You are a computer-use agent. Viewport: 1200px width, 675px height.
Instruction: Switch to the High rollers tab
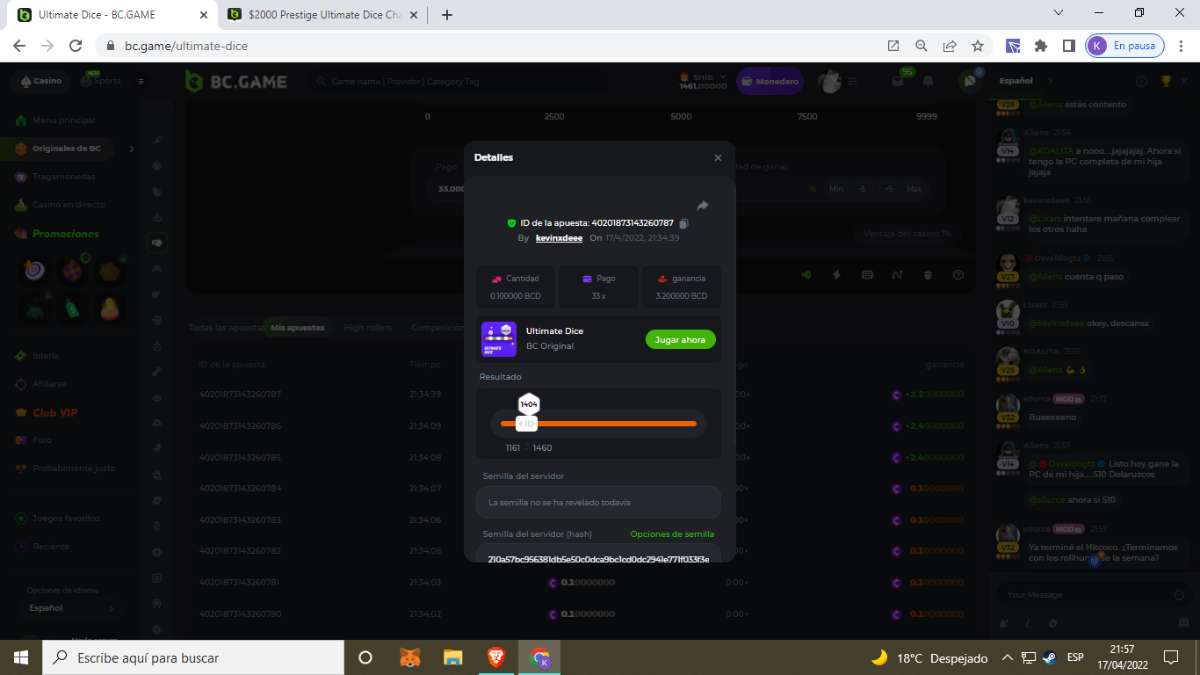[x=368, y=328]
